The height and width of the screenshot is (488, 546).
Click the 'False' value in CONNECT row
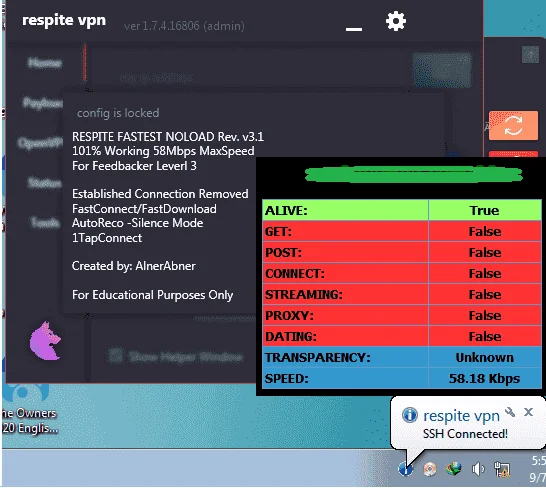point(485,273)
